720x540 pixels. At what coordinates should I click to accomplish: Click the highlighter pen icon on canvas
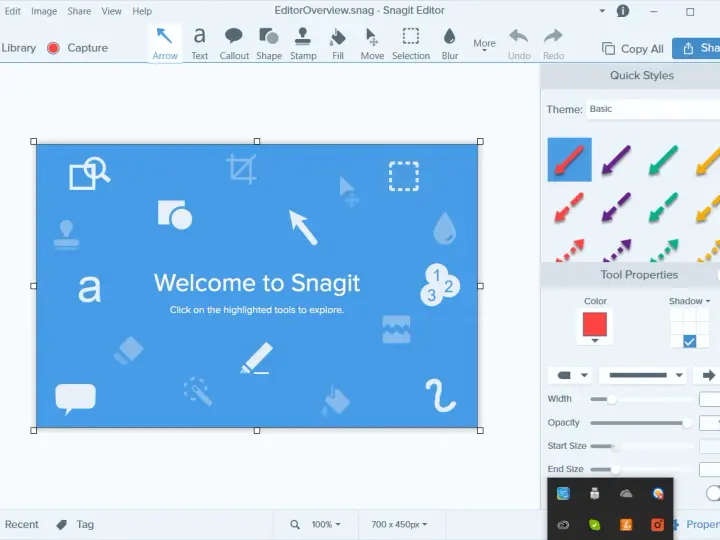click(x=257, y=358)
